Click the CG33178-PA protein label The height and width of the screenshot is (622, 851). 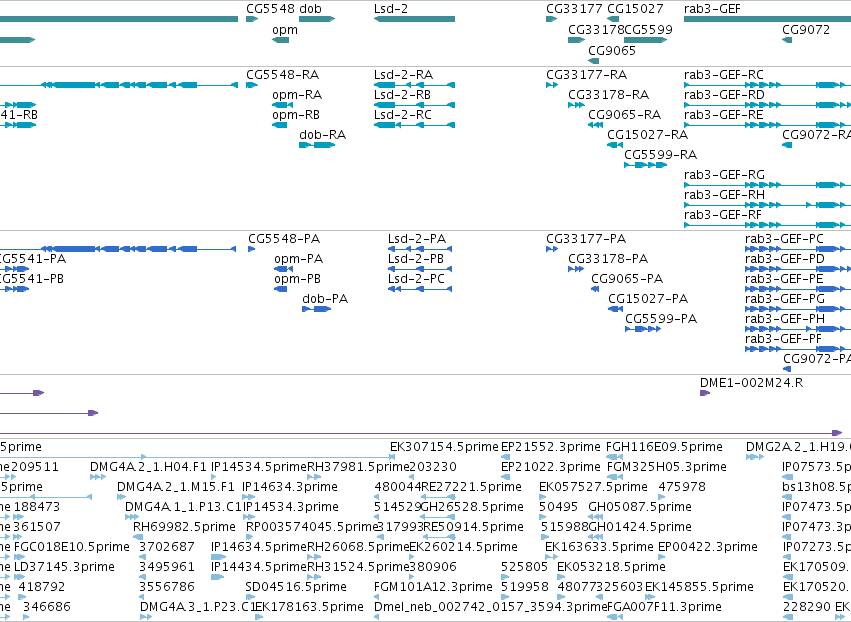click(608, 259)
